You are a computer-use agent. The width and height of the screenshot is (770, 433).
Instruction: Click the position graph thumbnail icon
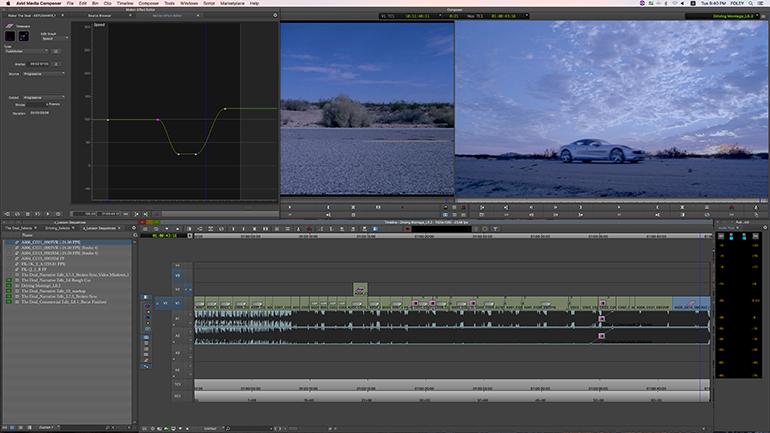point(24,36)
